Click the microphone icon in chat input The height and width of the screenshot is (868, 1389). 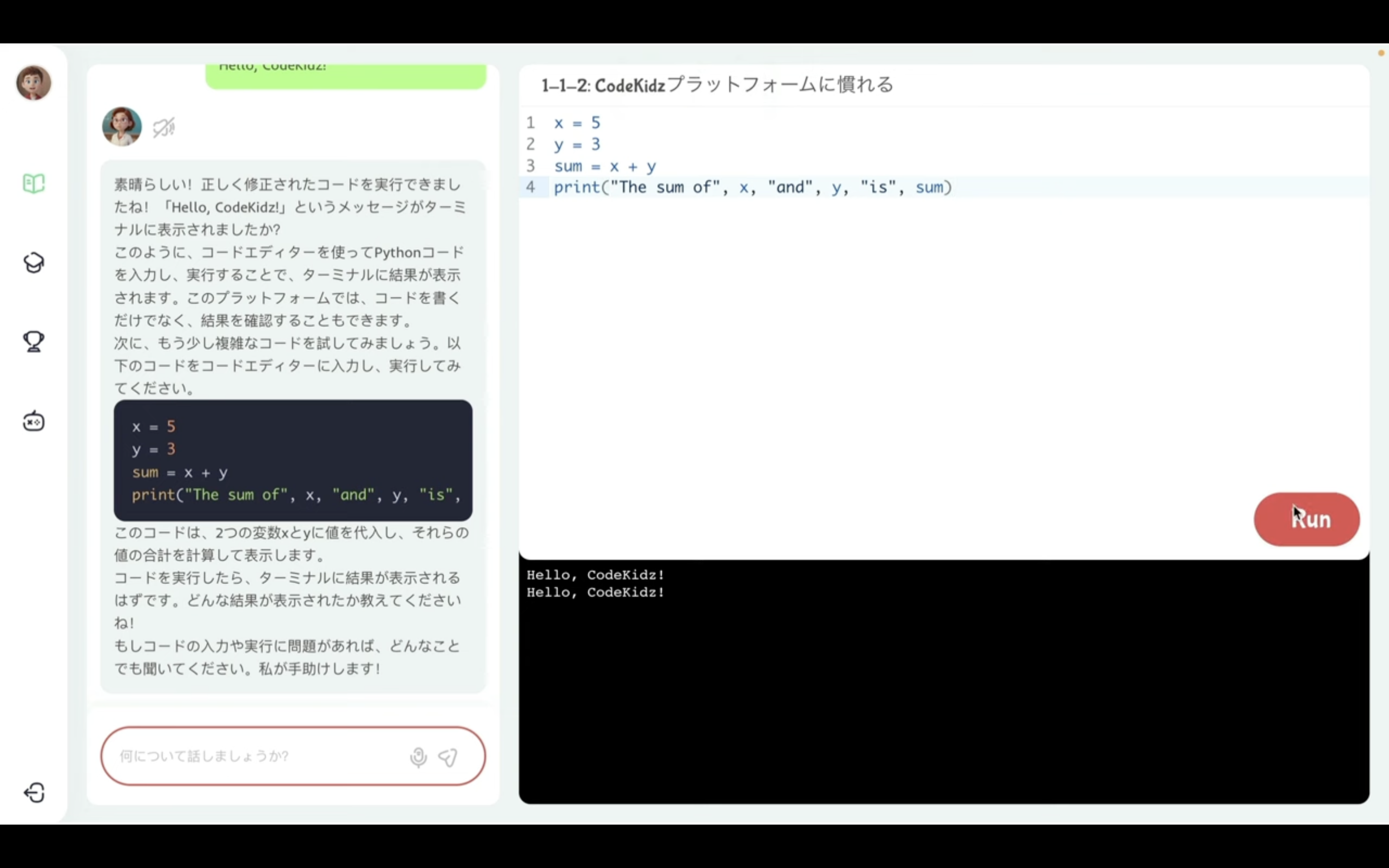[419, 757]
